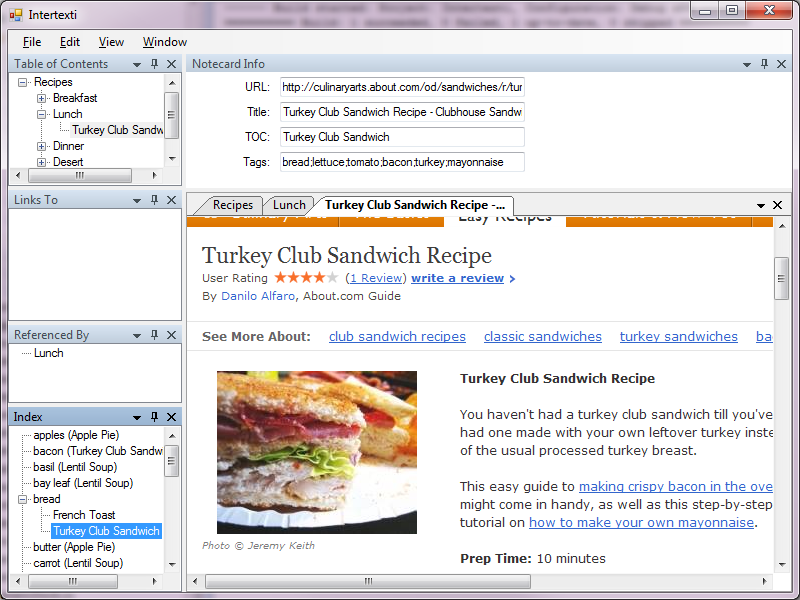Open Referenced By panel dropdown arrow
The image size is (800, 600).
click(137, 336)
